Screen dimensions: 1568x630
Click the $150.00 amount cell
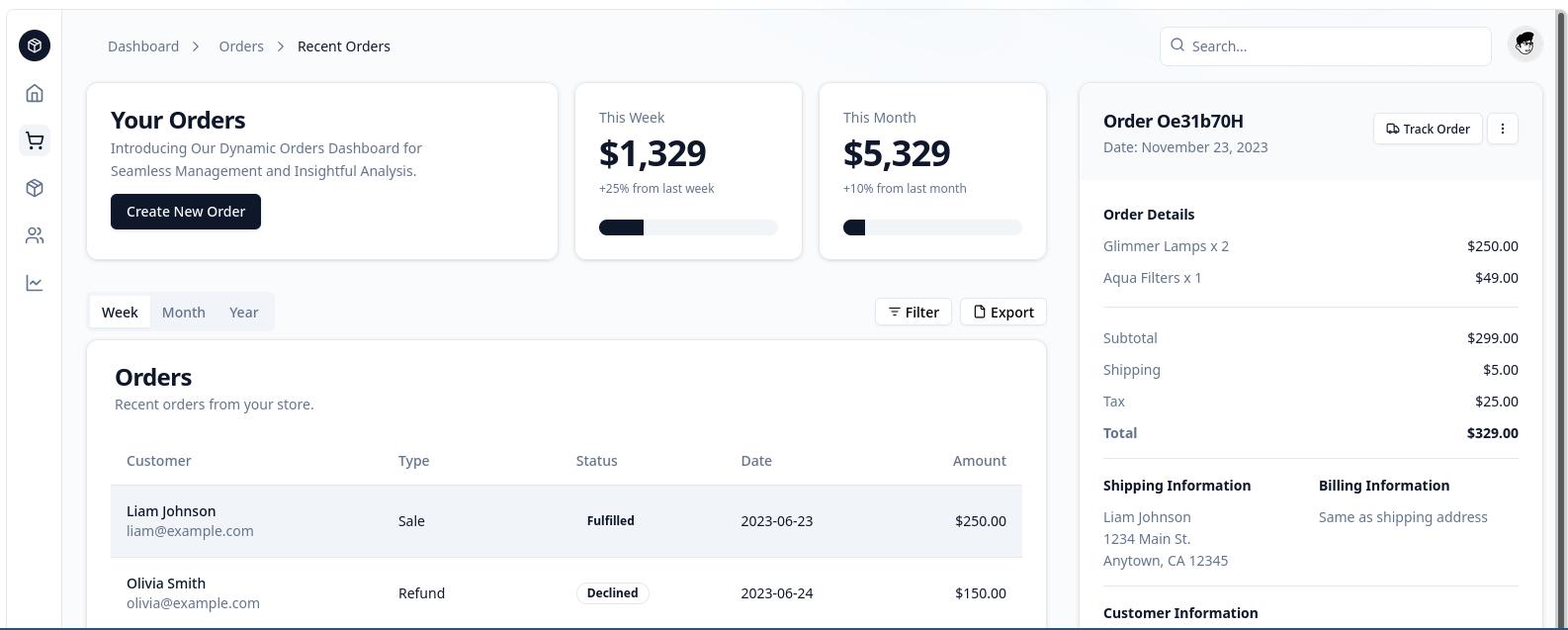tap(981, 593)
